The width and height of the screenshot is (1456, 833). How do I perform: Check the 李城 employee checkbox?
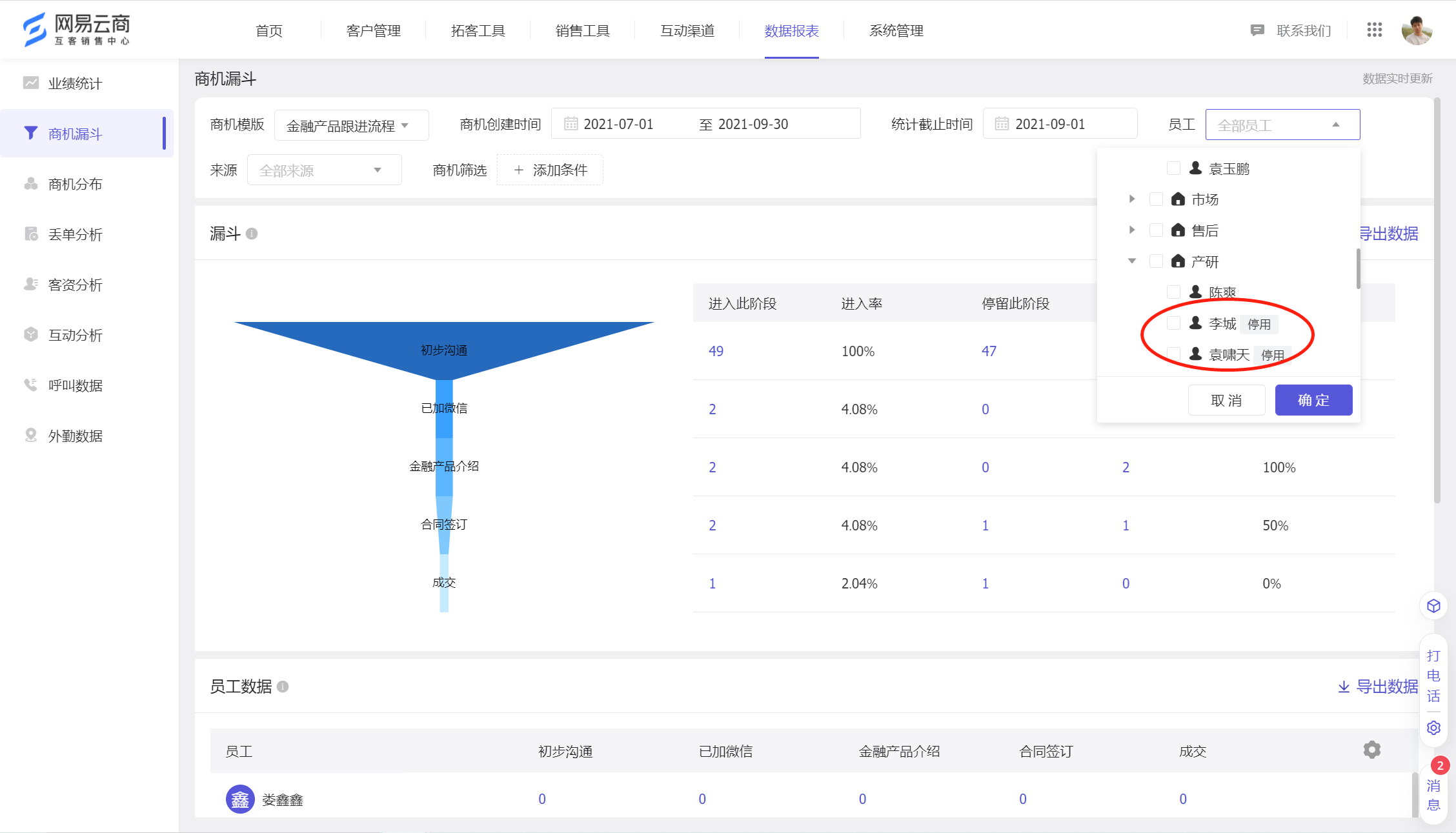(x=1173, y=323)
